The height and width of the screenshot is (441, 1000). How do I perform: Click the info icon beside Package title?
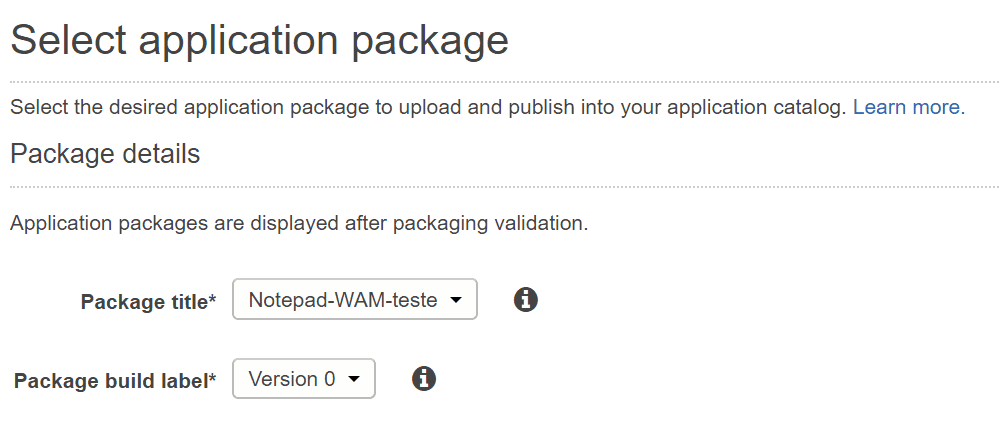[x=526, y=299]
